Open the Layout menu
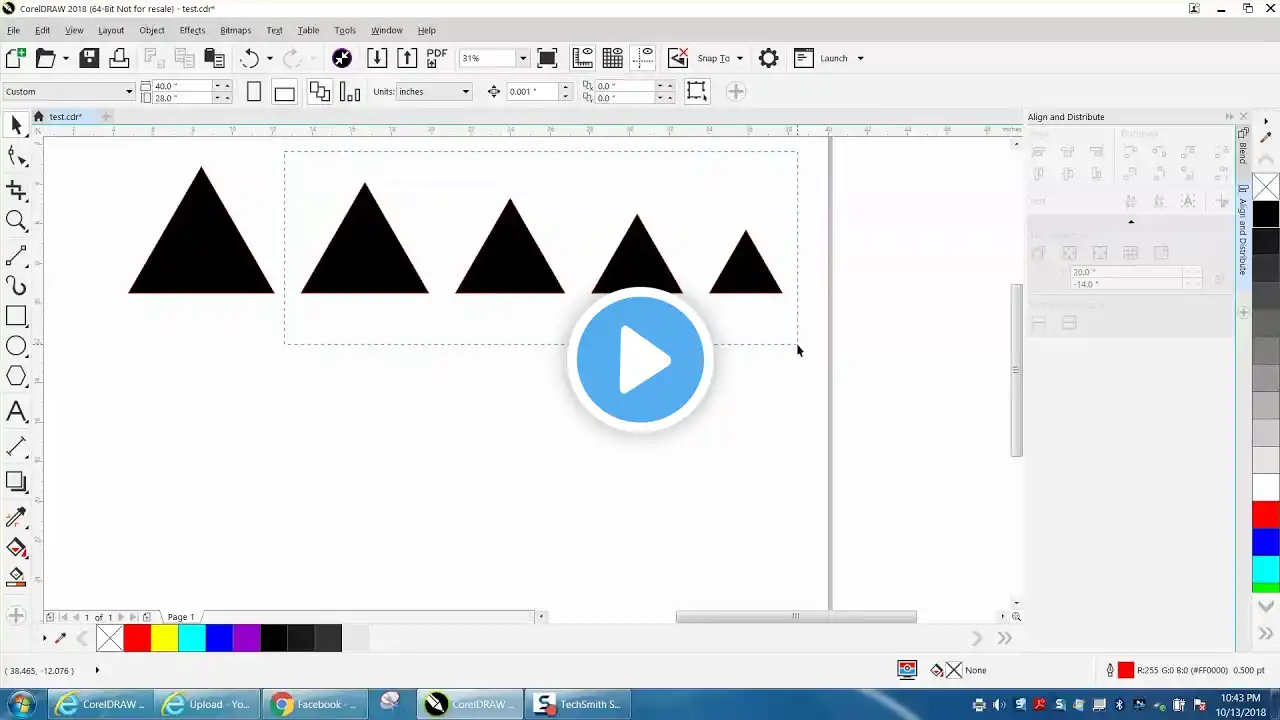Image resolution: width=1280 pixels, height=720 pixels. (111, 30)
